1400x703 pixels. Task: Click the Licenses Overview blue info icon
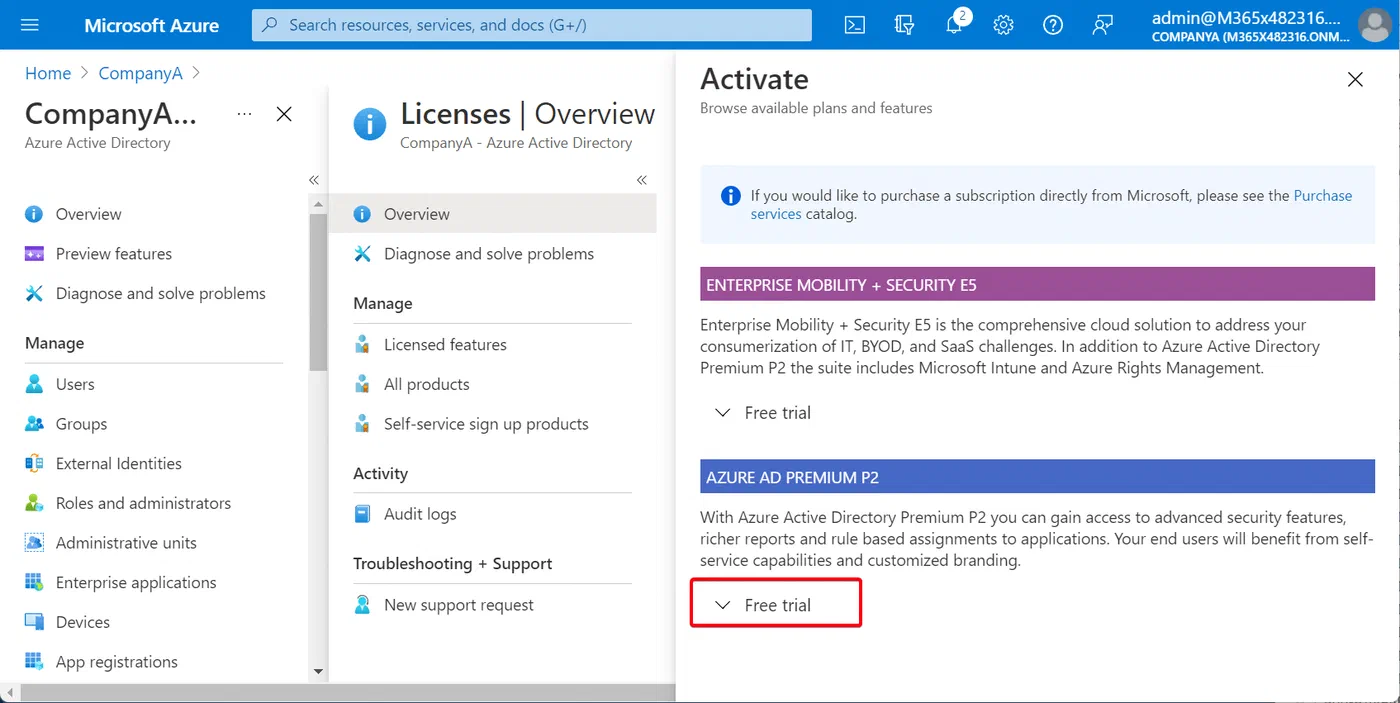[370, 124]
